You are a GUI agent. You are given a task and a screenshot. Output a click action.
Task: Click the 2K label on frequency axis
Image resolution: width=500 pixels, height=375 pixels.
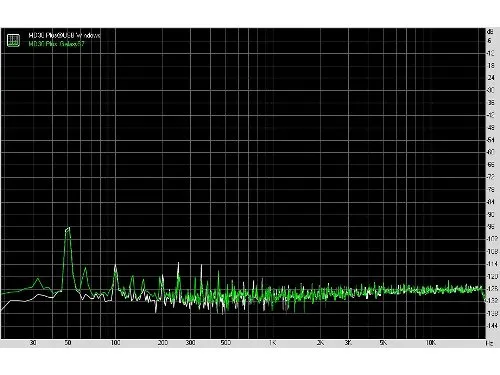[320, 343]
